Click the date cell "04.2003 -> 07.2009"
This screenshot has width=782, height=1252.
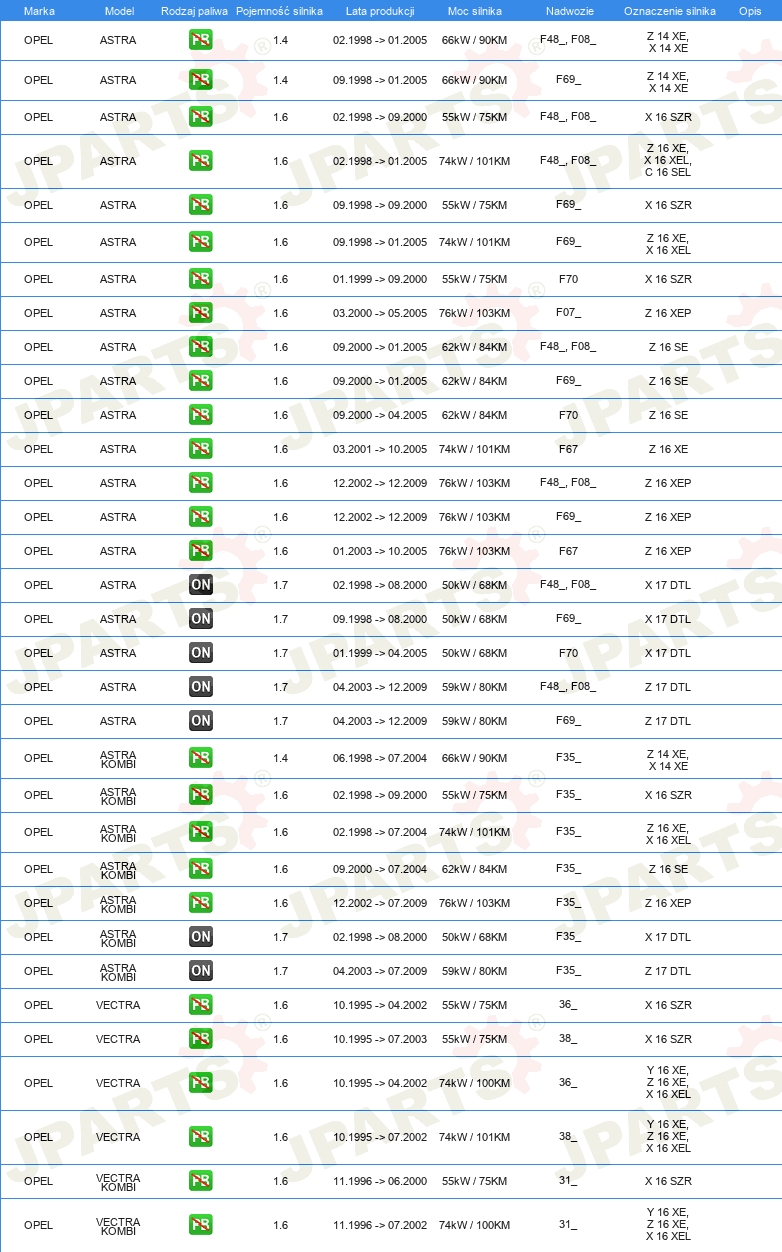[380, 972]
